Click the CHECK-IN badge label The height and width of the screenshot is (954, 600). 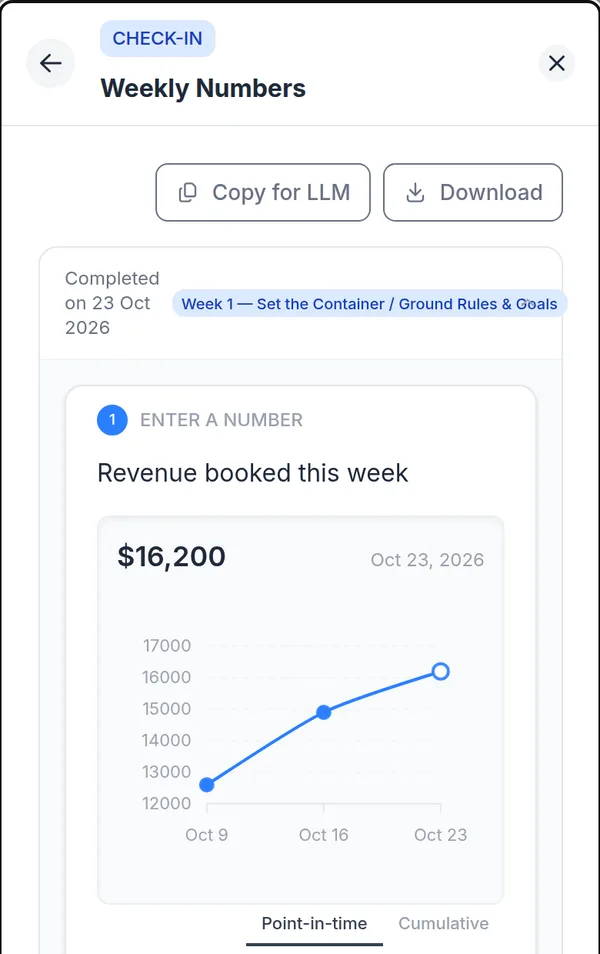pos(158,38)
